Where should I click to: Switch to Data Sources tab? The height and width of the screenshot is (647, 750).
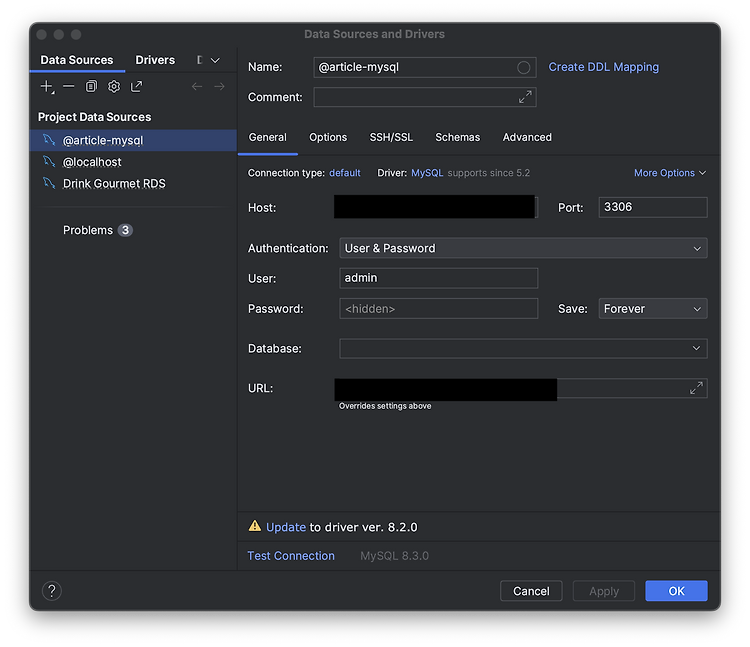pos(77,60)
